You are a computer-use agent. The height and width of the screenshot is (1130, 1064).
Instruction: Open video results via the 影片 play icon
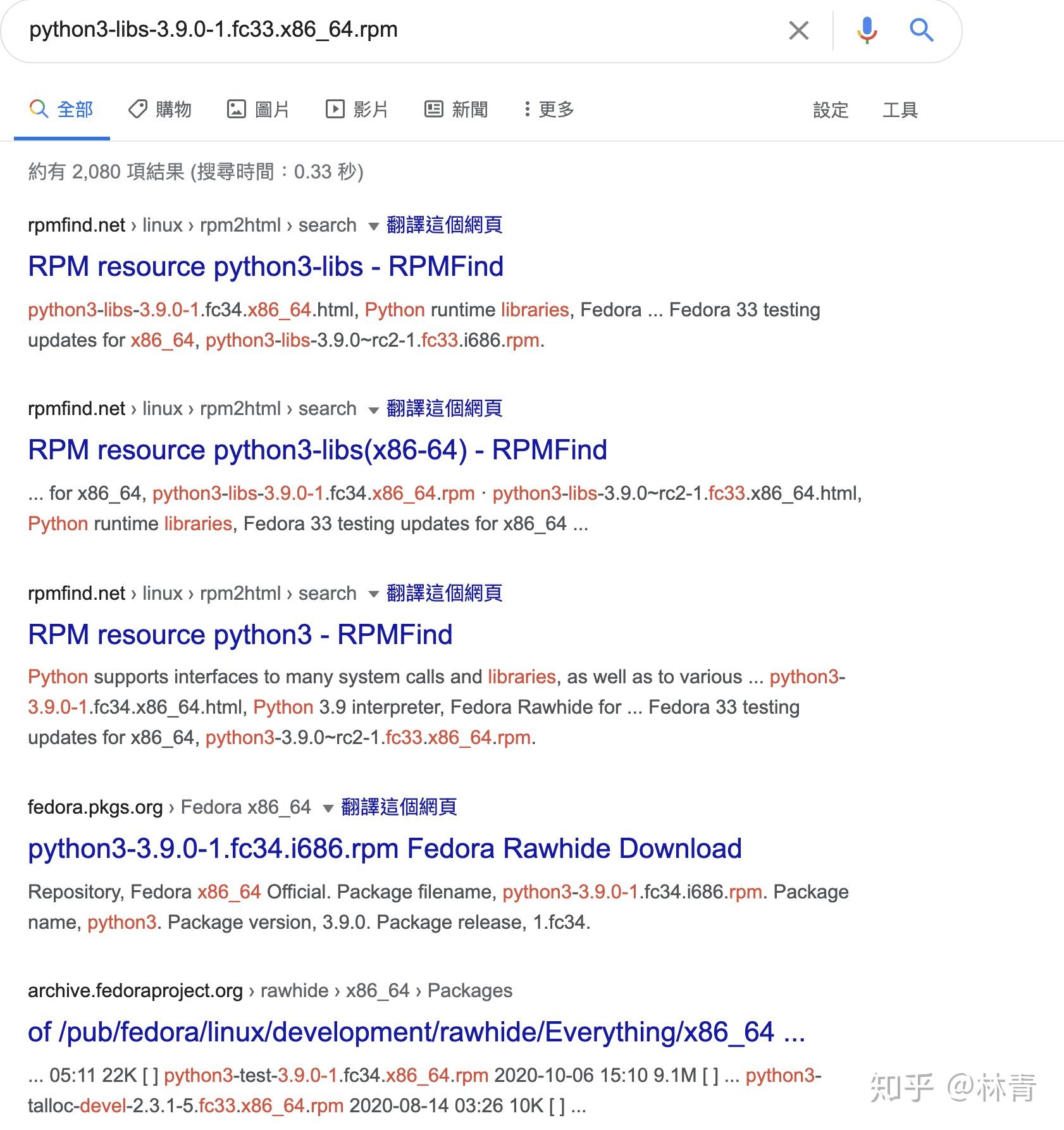[x=336, y=109]
